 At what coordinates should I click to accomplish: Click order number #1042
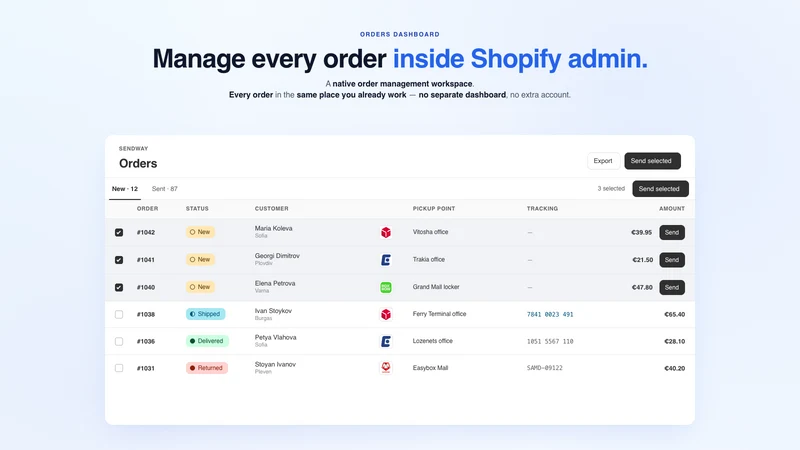[x=146, y=232]
